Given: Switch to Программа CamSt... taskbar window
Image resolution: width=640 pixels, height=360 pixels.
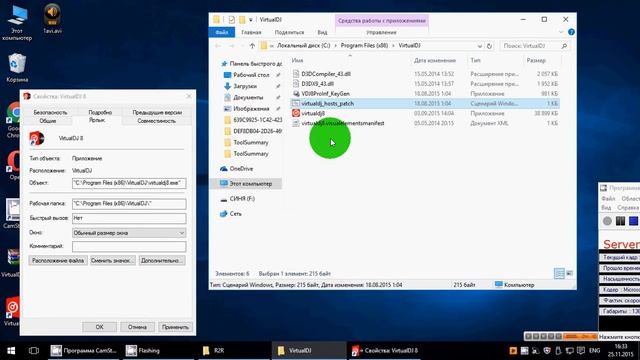Looking at the screenshot, I should click(x=84, y=351).
